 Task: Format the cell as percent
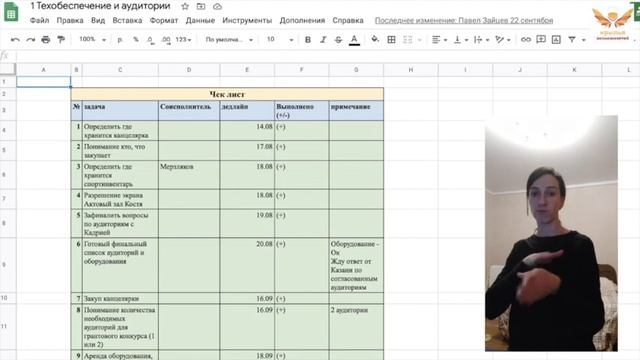[136, 40]
